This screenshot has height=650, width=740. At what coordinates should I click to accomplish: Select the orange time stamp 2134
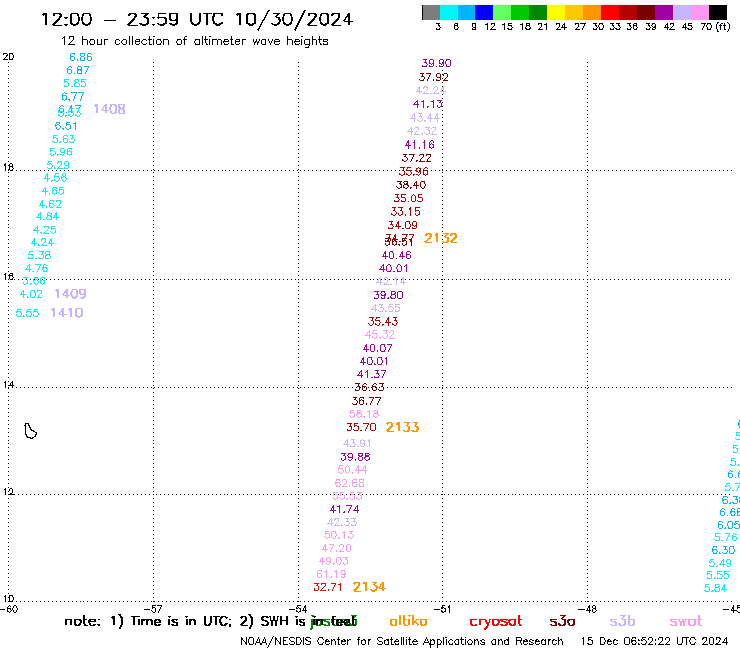[x=369, y=587]
